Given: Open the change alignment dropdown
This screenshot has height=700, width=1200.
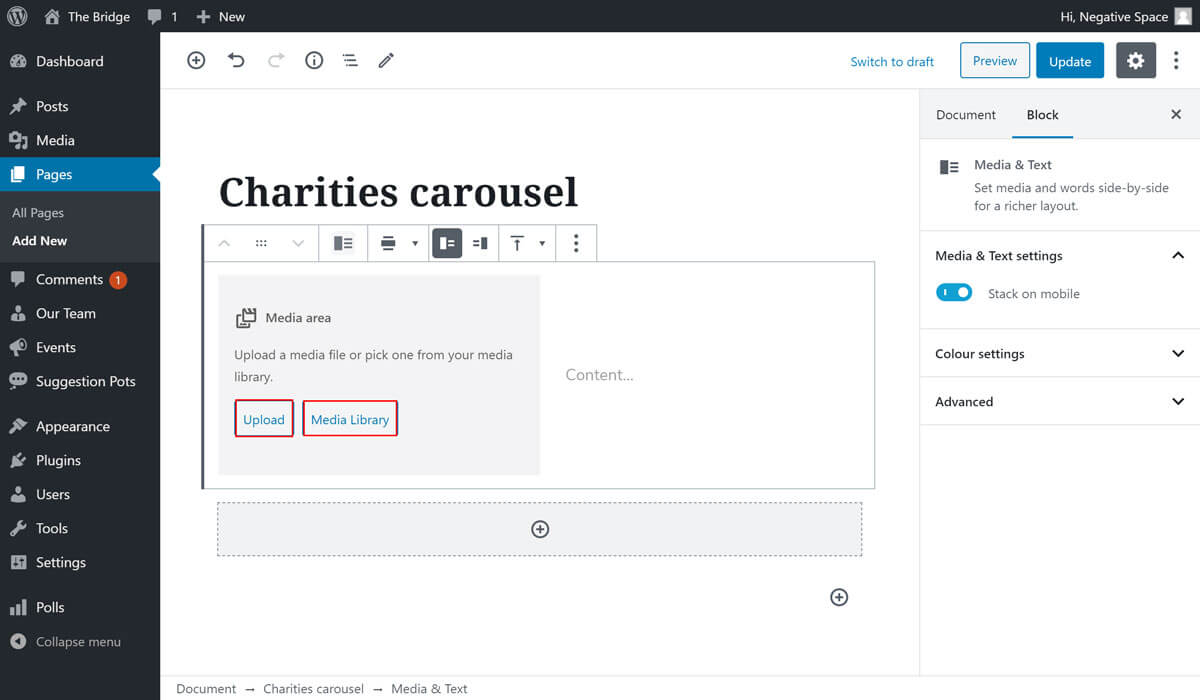Looking at the screenshot, I should tap(396, 243).
